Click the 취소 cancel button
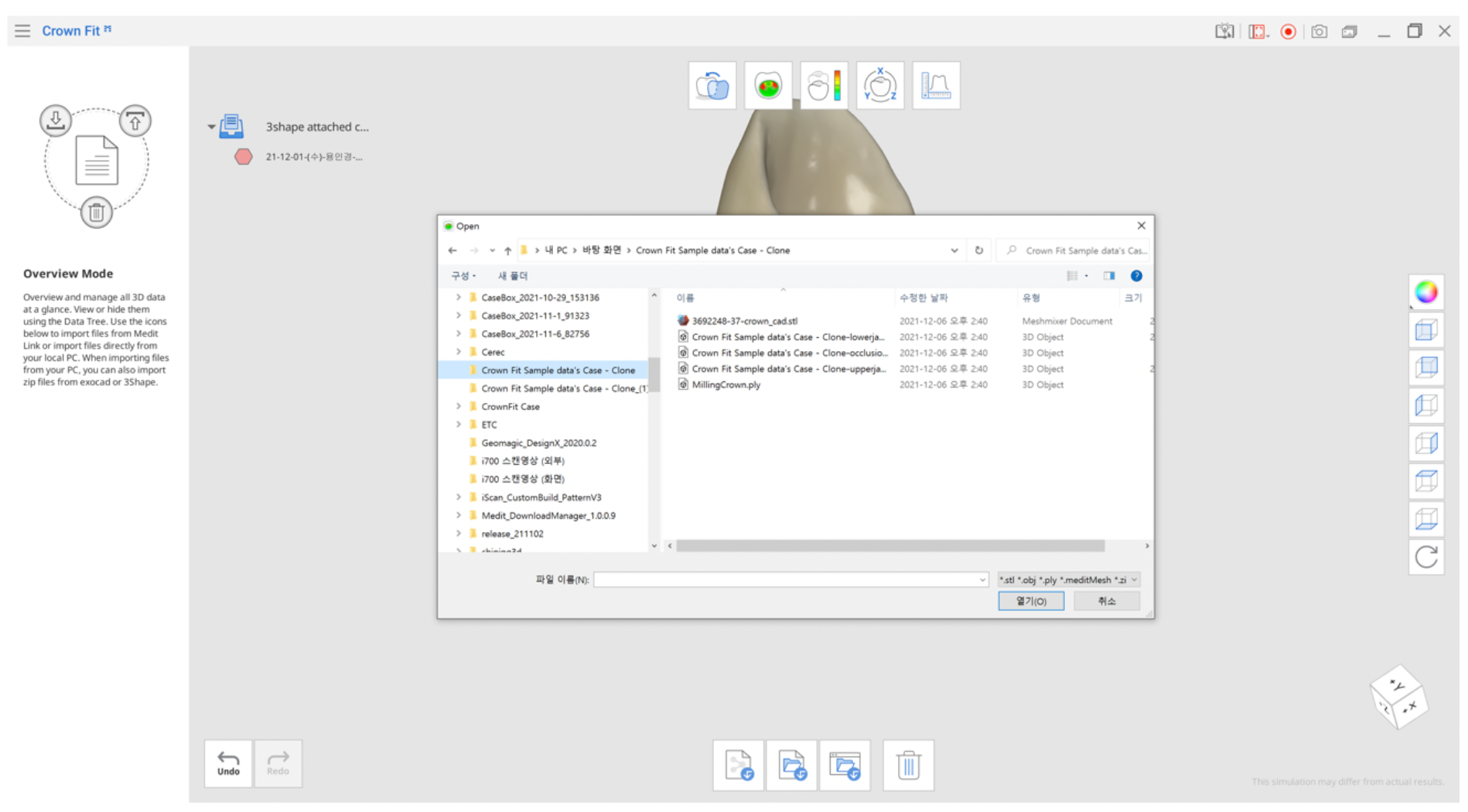Viewport: 1468px width, 812px height. click(1107, 601)
